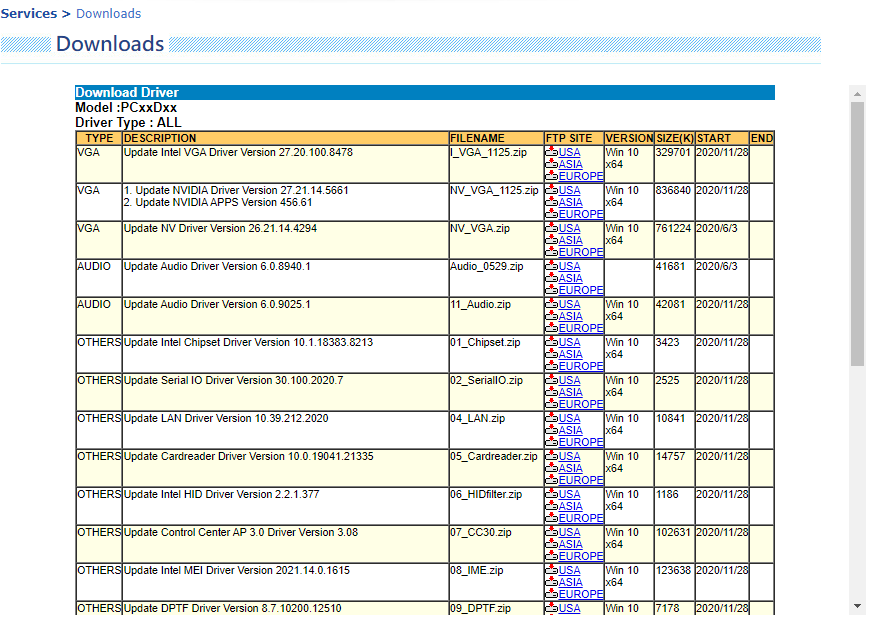The image size is (872, 625).
Task: Download 09_DPTF.zip from USA link
Action: (569, 608)
